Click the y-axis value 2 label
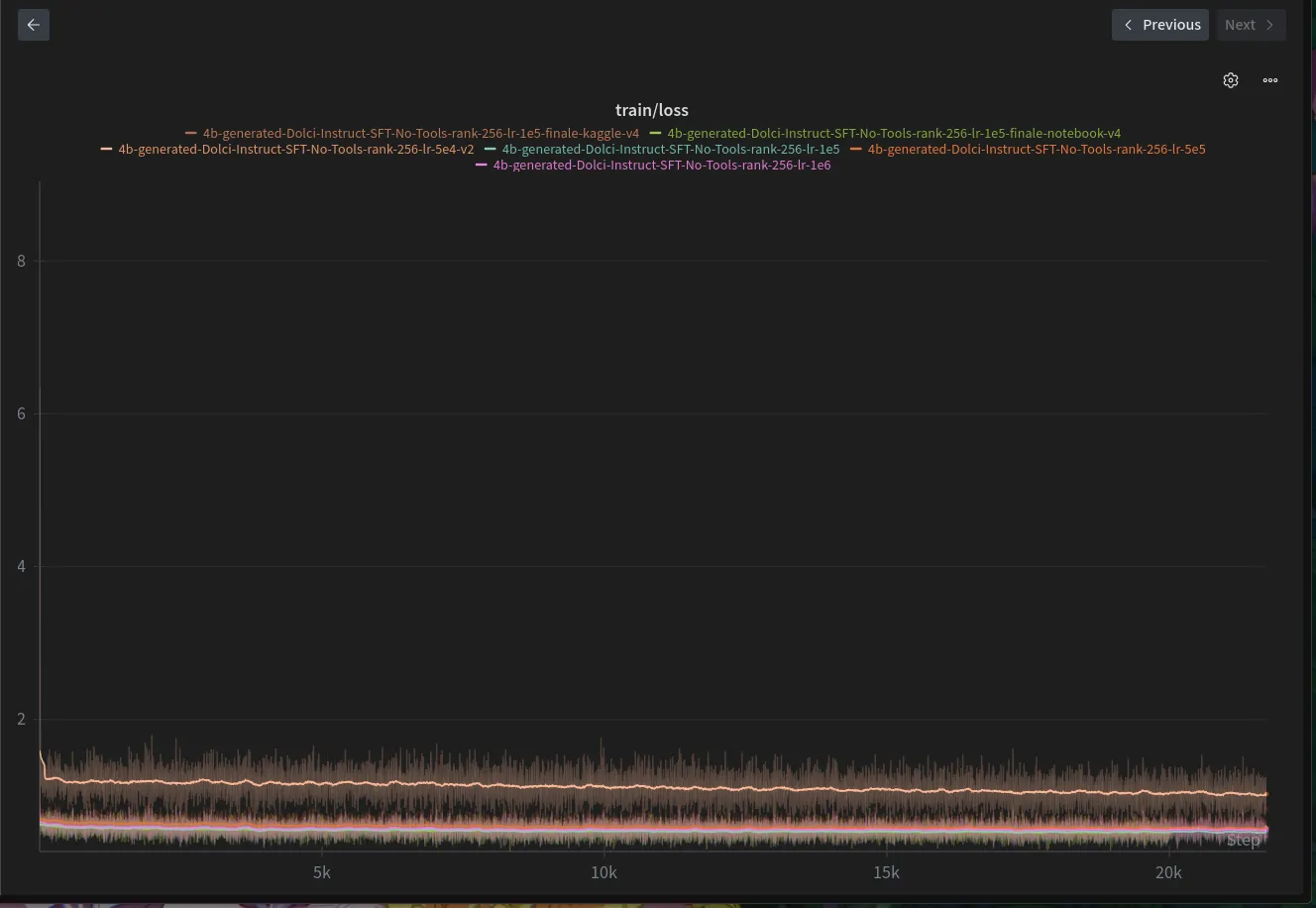Screen dimensions: 1316x908 [x=22, y=719]
